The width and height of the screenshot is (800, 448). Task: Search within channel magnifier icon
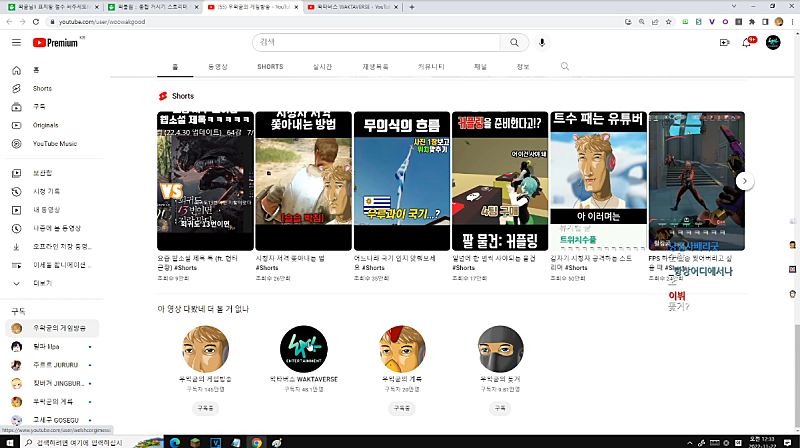[x=565, y=66]
